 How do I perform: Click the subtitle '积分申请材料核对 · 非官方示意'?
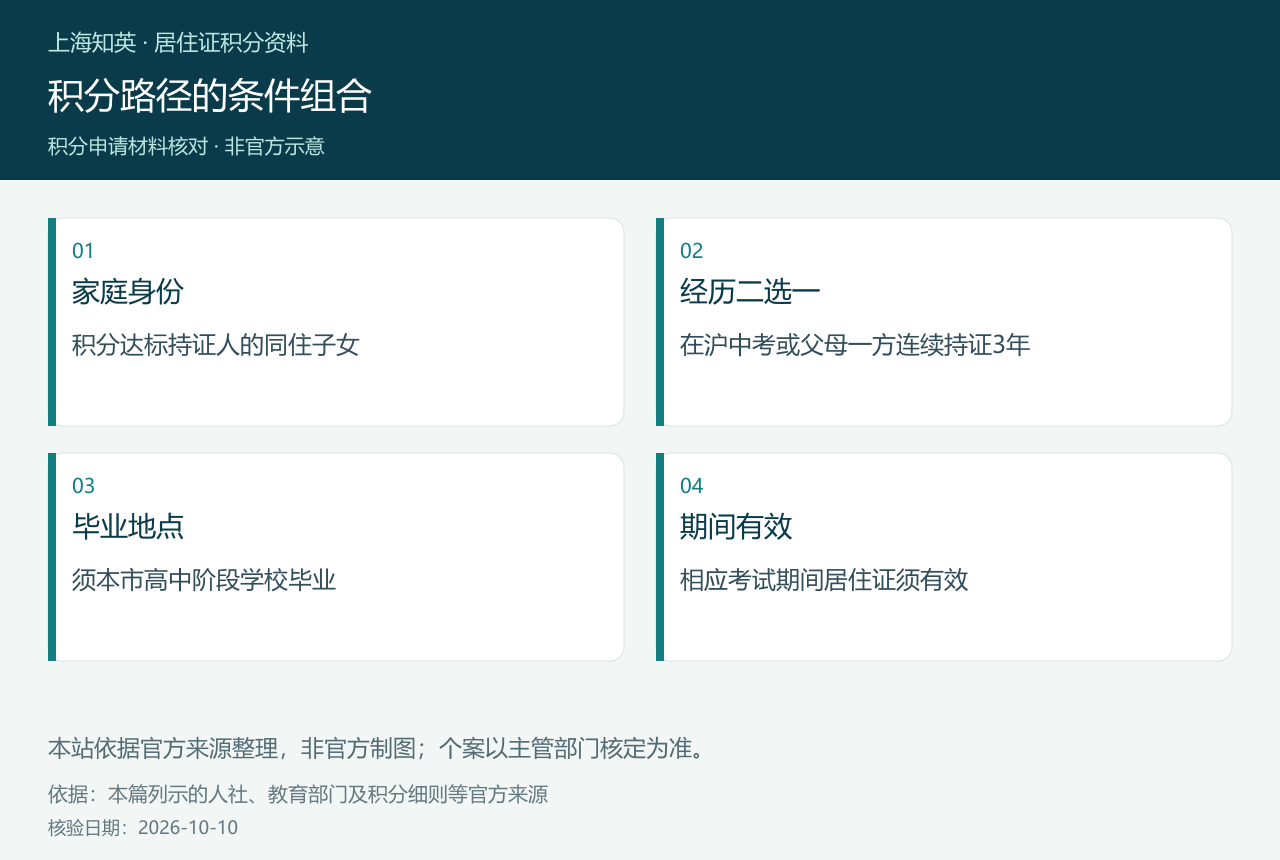click(186, 146)
